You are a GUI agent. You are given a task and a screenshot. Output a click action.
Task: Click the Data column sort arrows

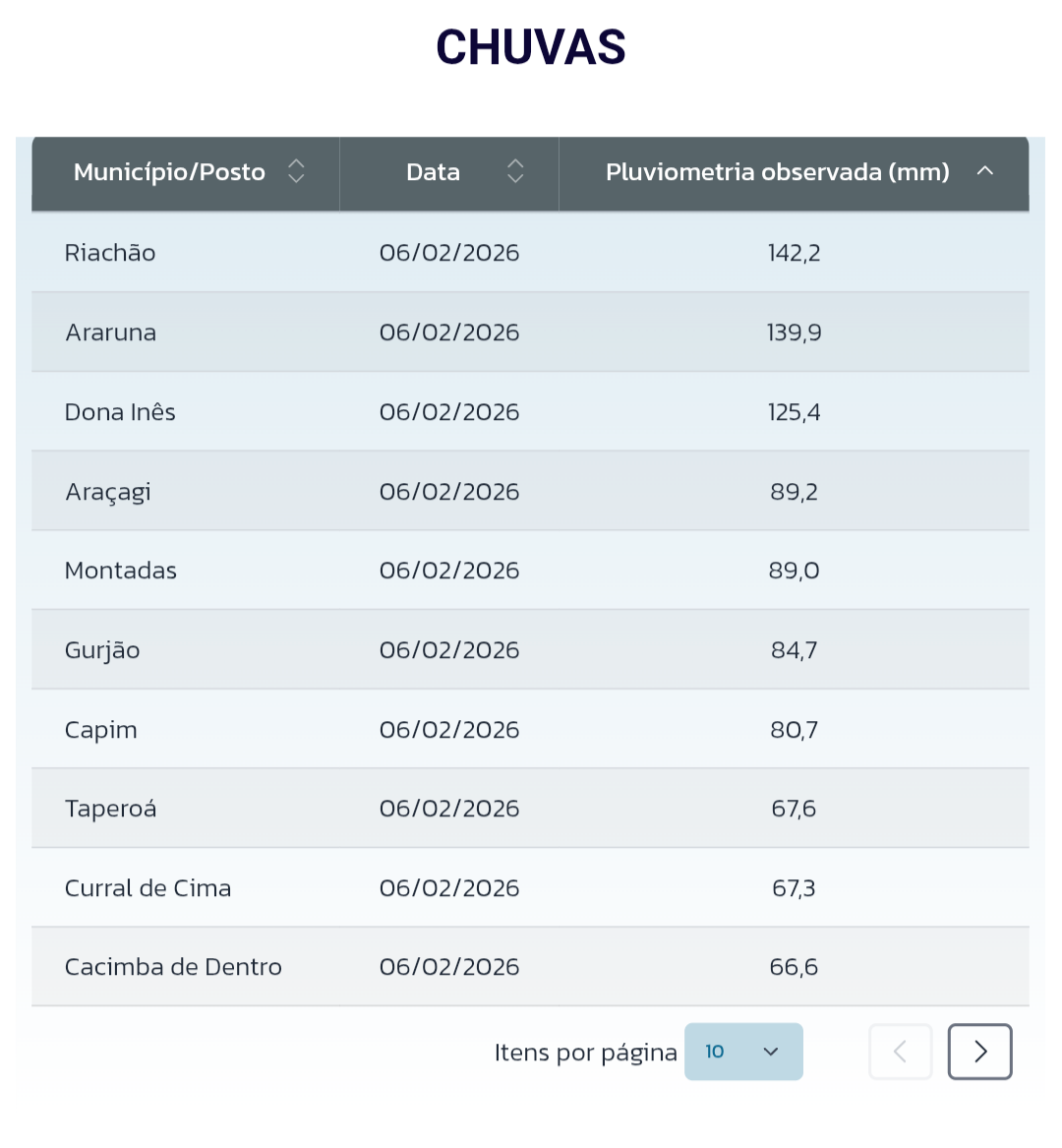click(515, 172)
